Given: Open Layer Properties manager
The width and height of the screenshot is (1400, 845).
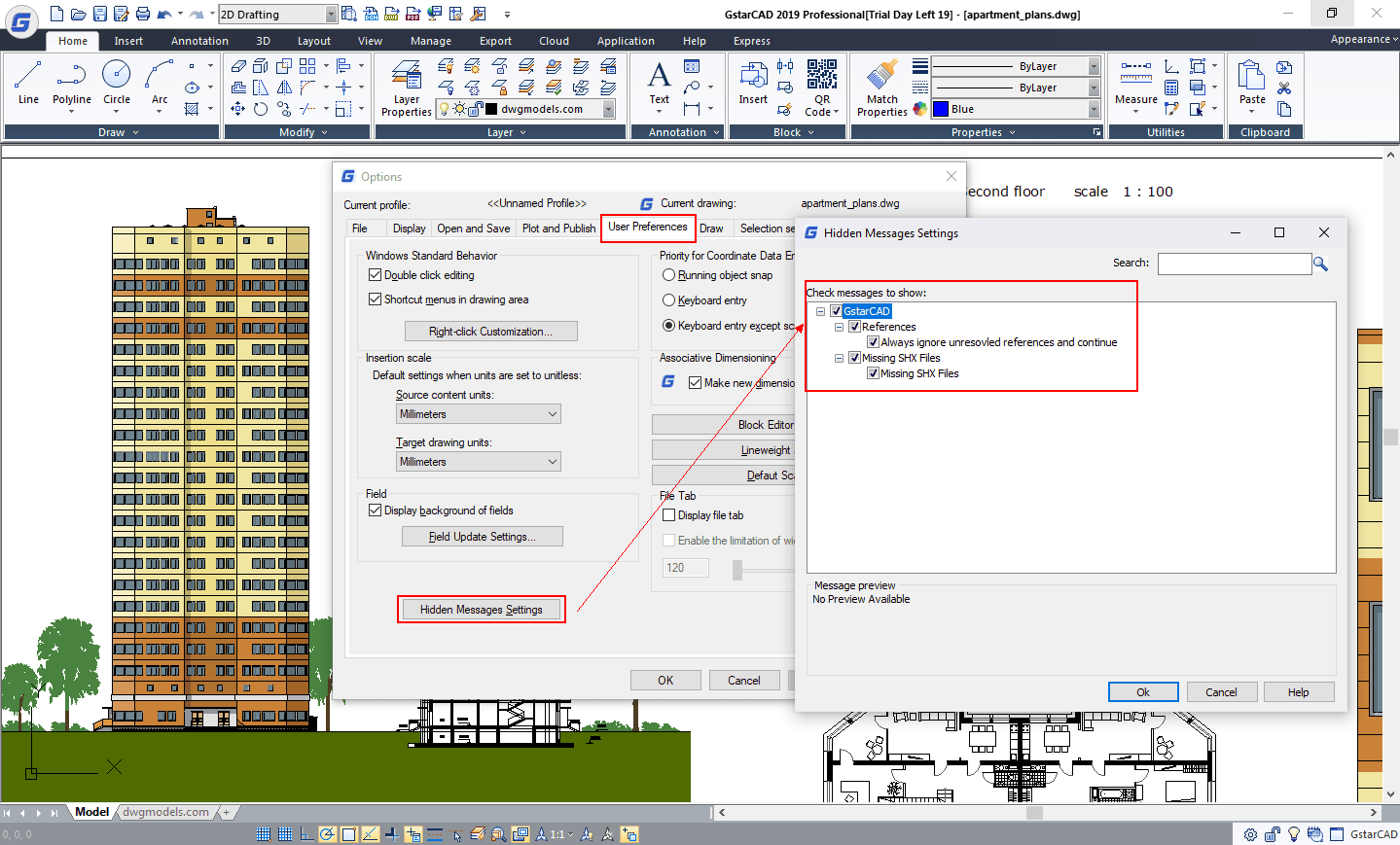Looking at the screenshot, I should pyautogui.click(x=406, y=88).
